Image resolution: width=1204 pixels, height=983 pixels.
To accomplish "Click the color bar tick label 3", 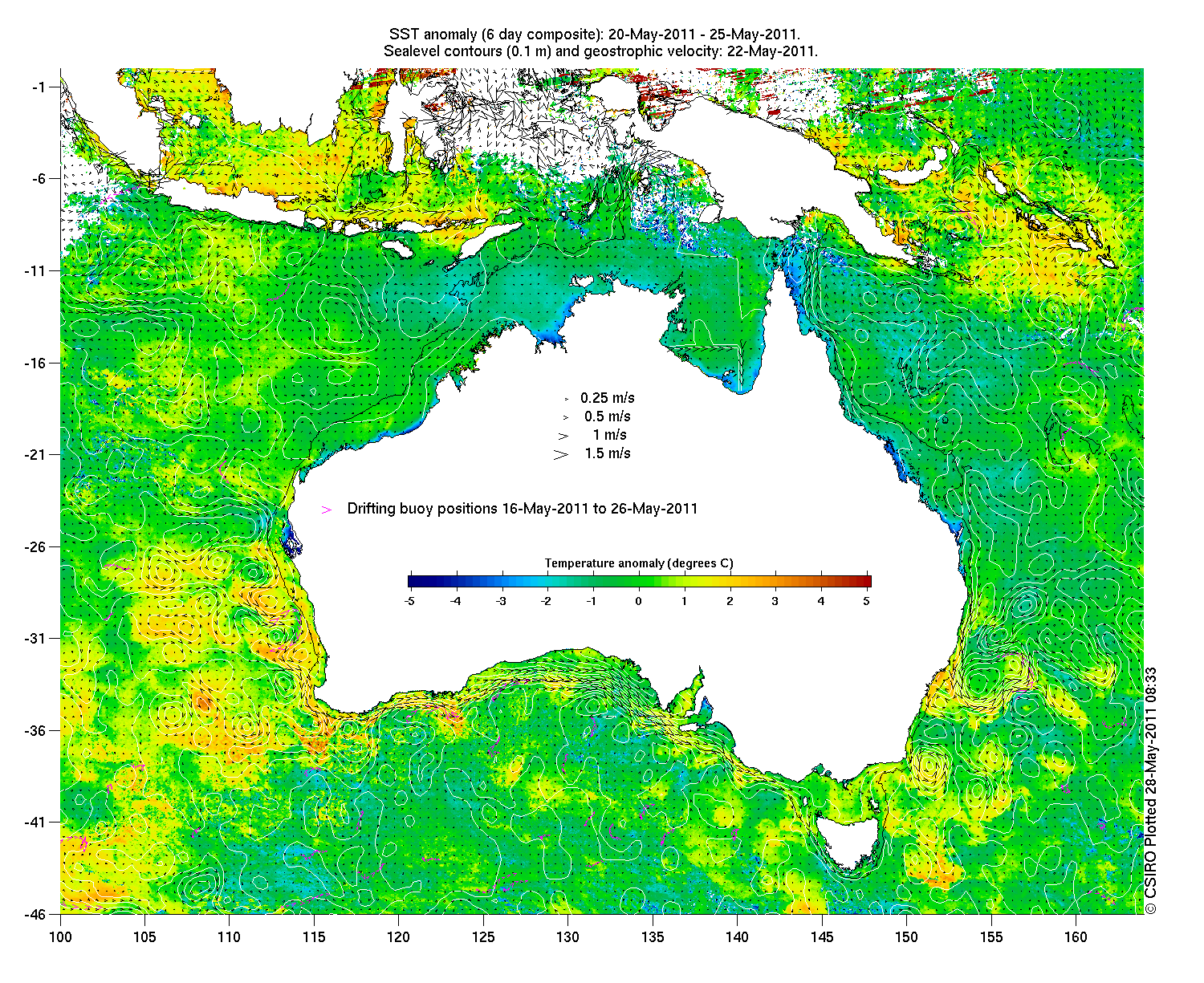I will click(775, 600).
